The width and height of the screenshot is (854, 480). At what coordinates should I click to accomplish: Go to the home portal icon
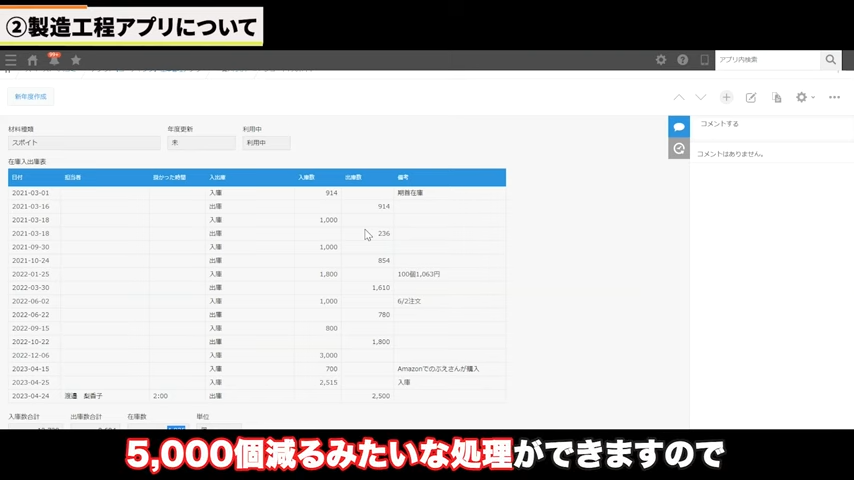[33, 60]
